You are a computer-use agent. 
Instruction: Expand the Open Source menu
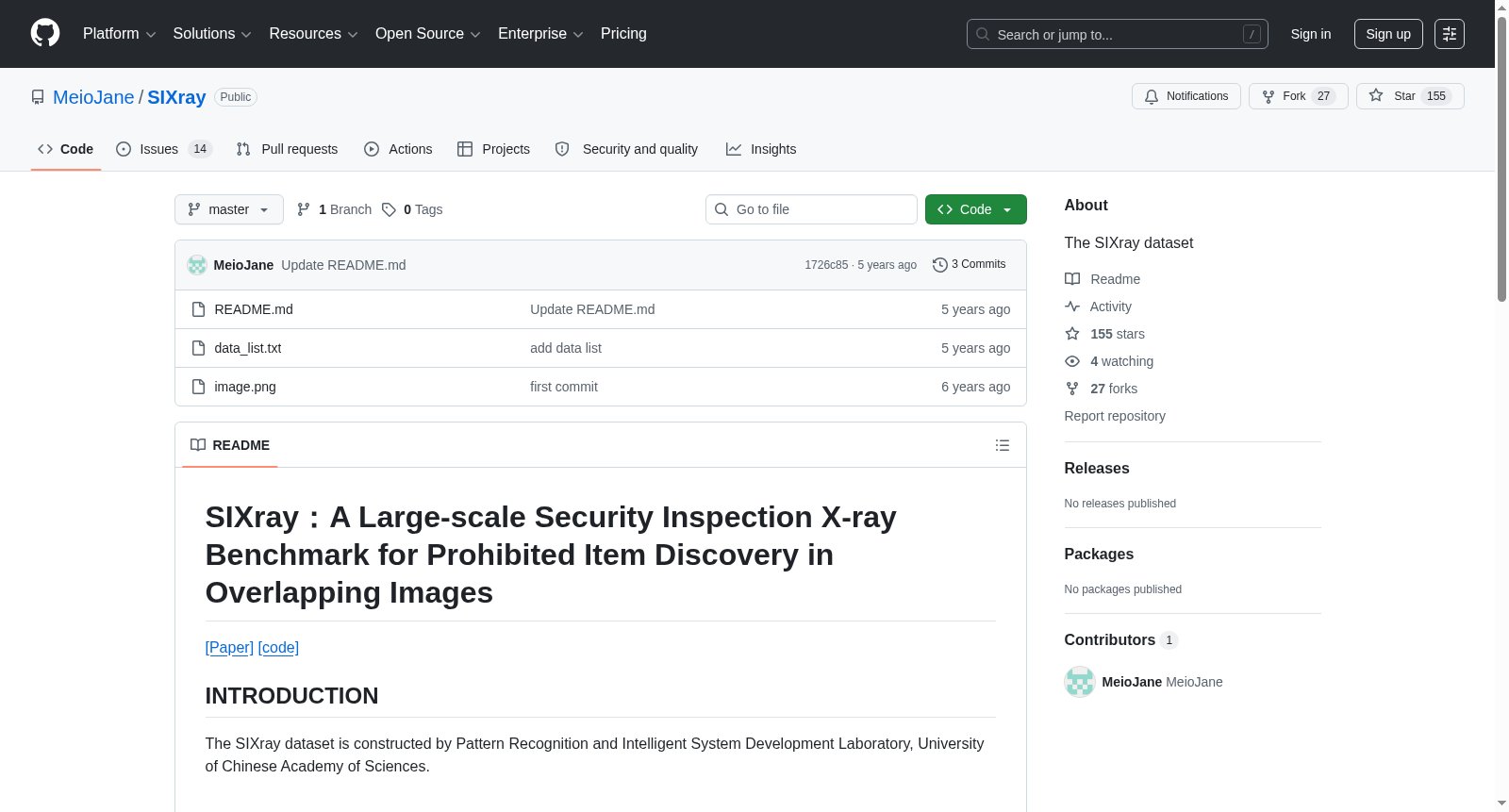(428, 34)
